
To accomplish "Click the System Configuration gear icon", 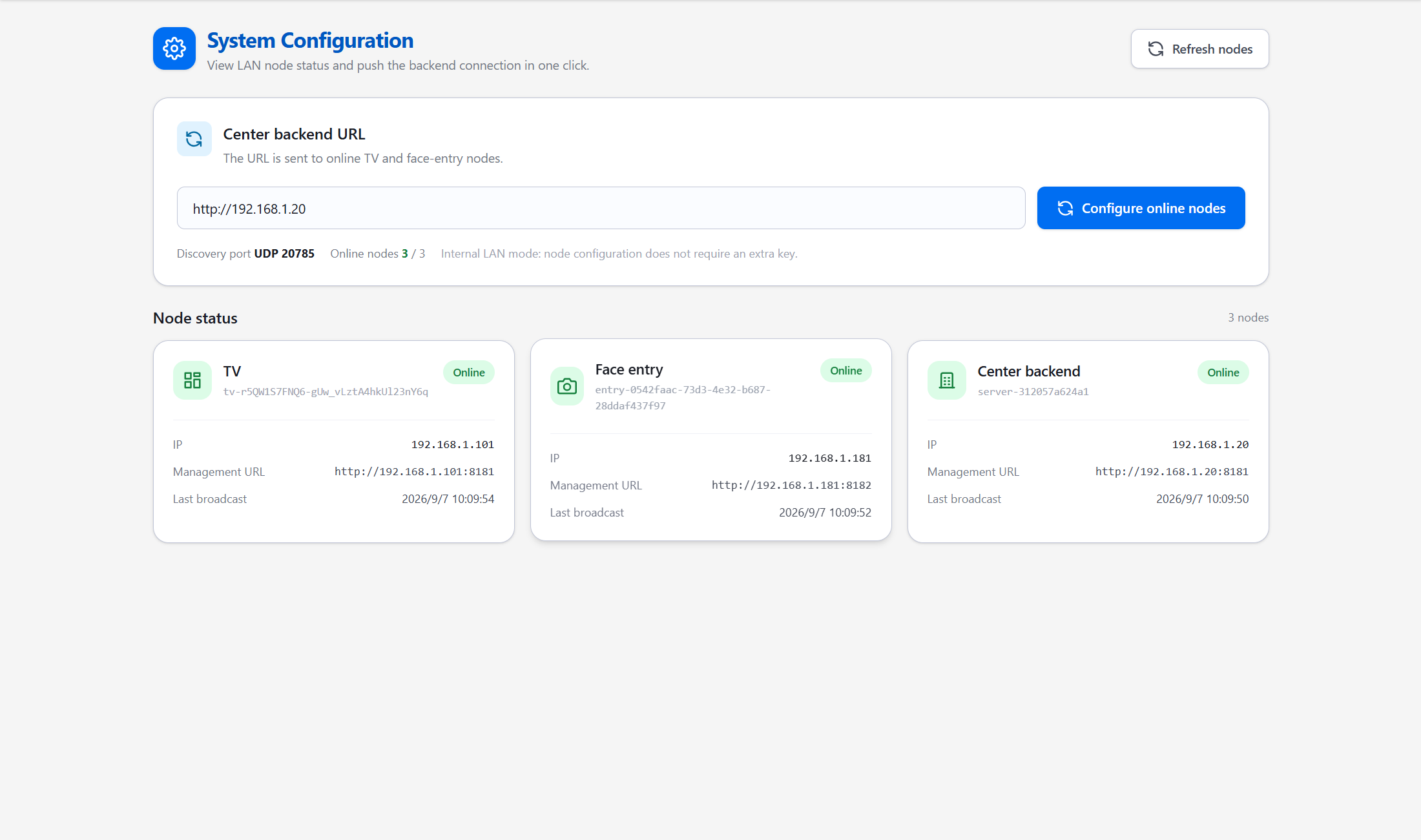I will [x=174, y=48].
